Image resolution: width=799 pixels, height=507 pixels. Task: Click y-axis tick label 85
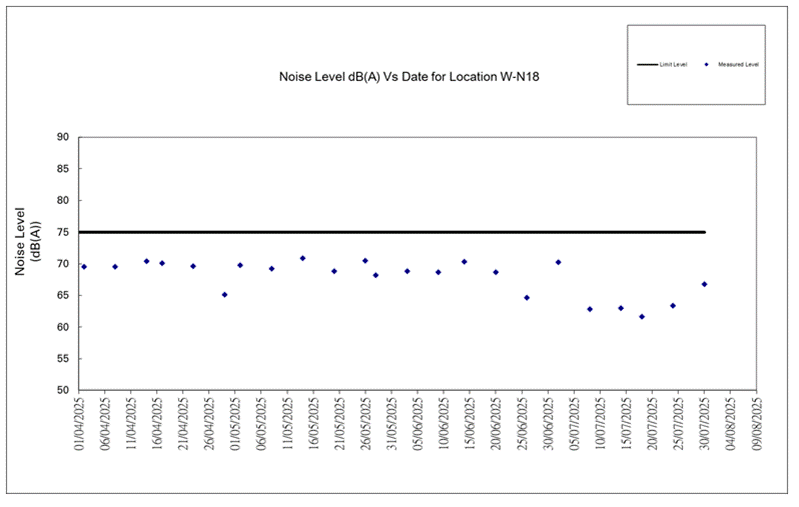[63, 169]
